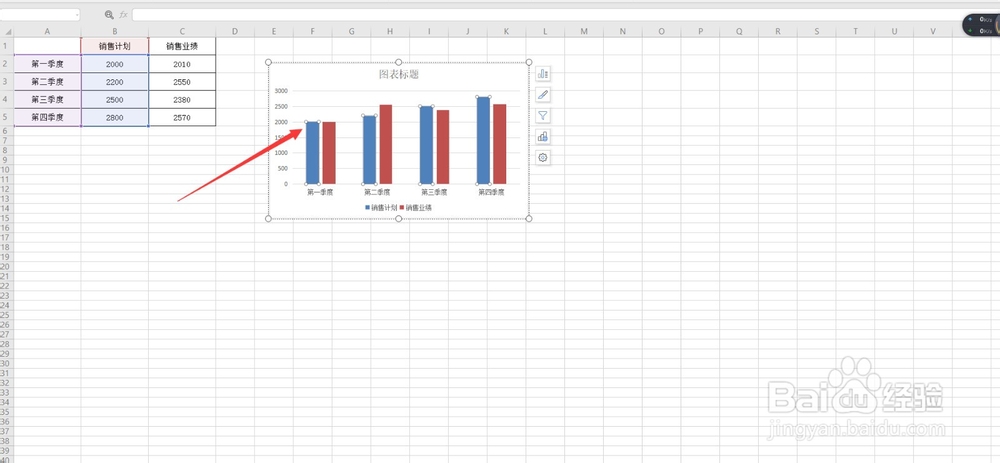This screenshot has width=1000, height=463.
Task: Select cell containing 2200
Action: coord(115,82)
